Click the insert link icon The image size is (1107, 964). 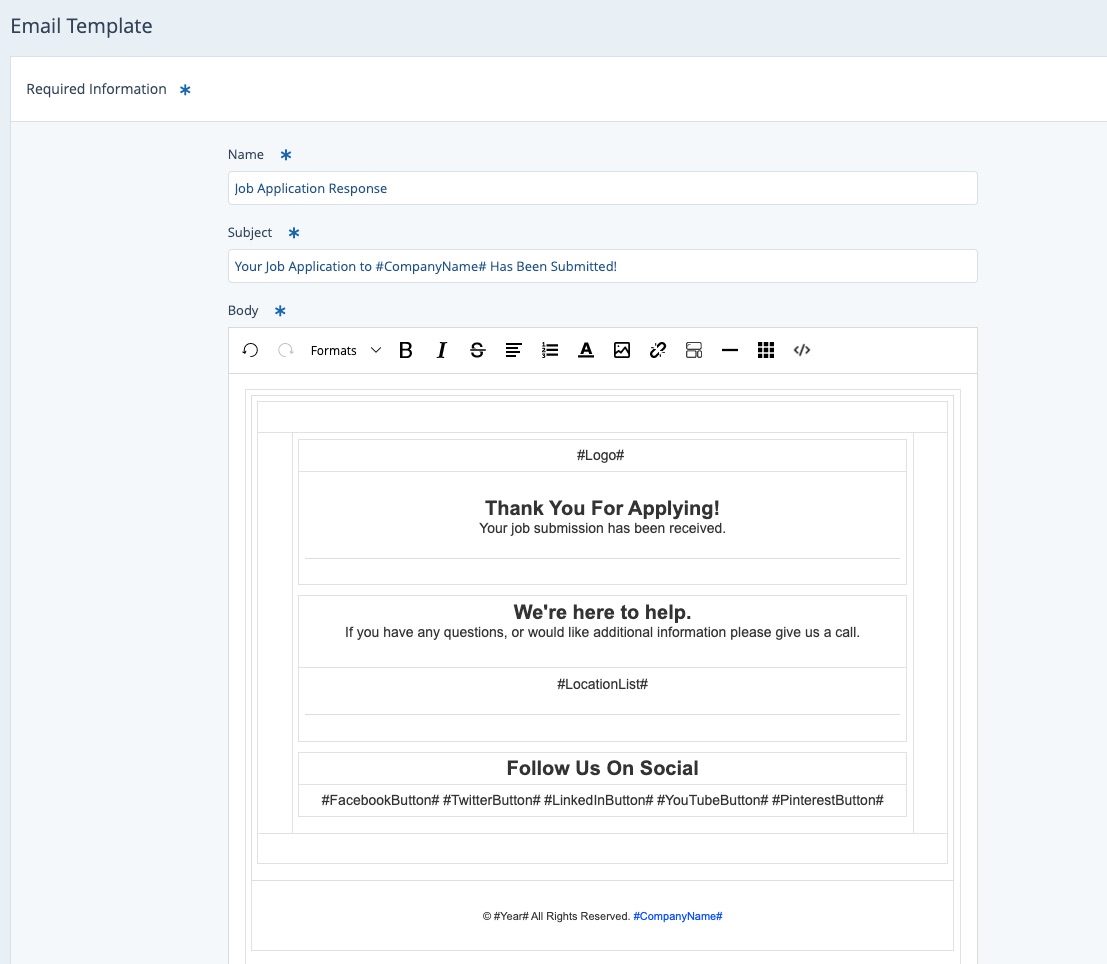click(658, 350)
